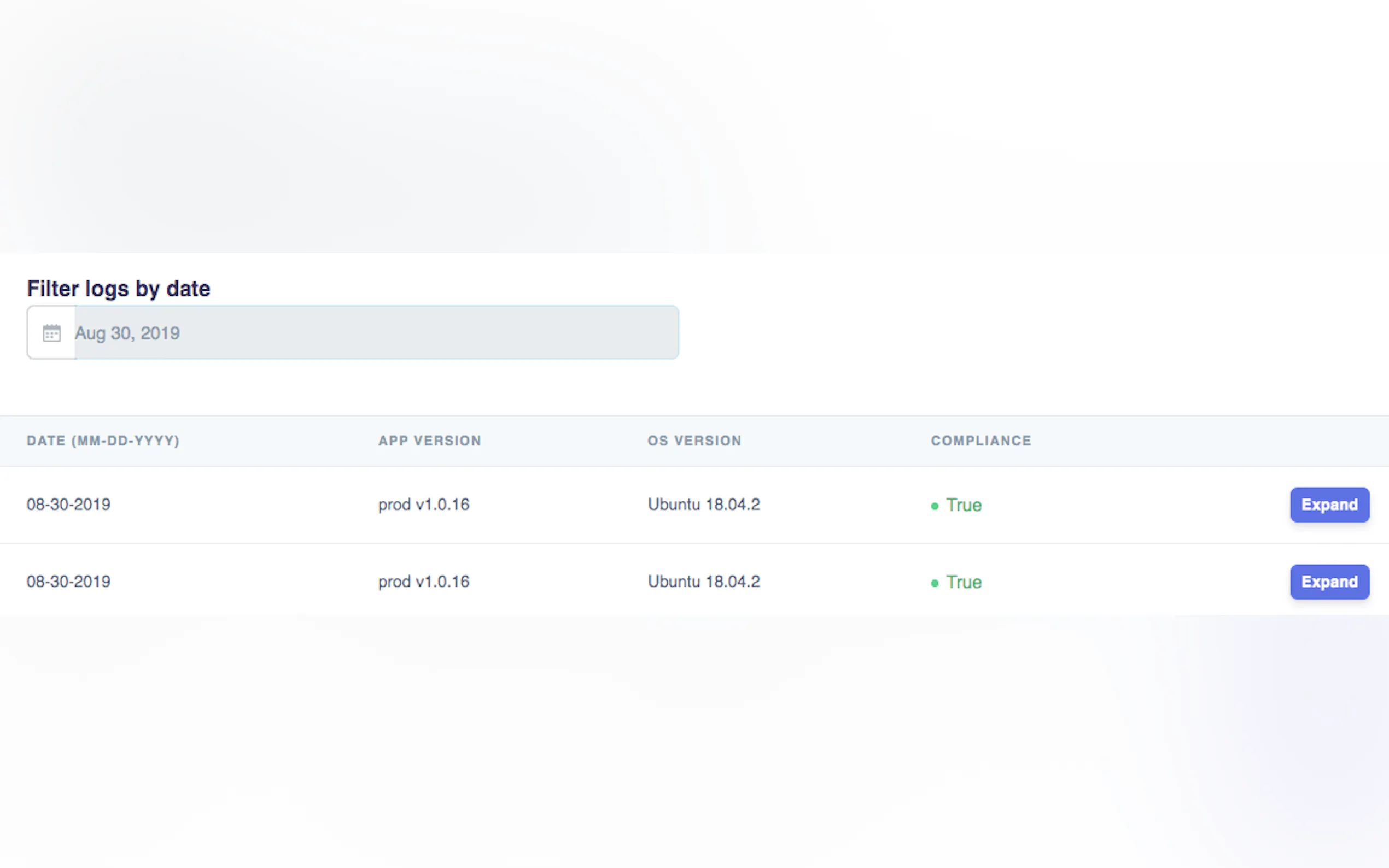Viewport: 1389px width, 868px height.
Task: Click second row's Ubuntu 18.04.2 cell
Action: 703,582
